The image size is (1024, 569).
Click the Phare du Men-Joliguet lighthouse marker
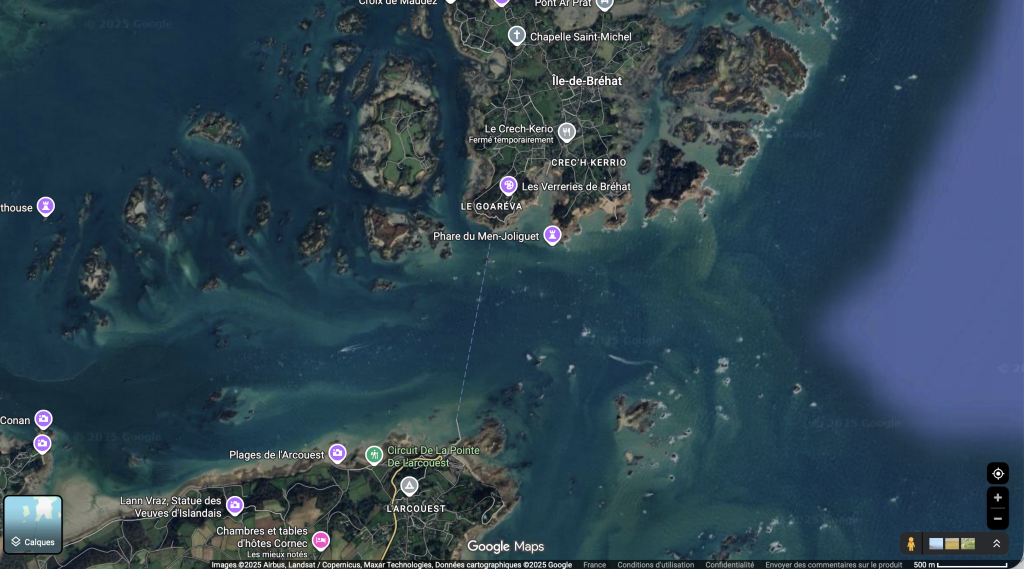coord(552,235)
